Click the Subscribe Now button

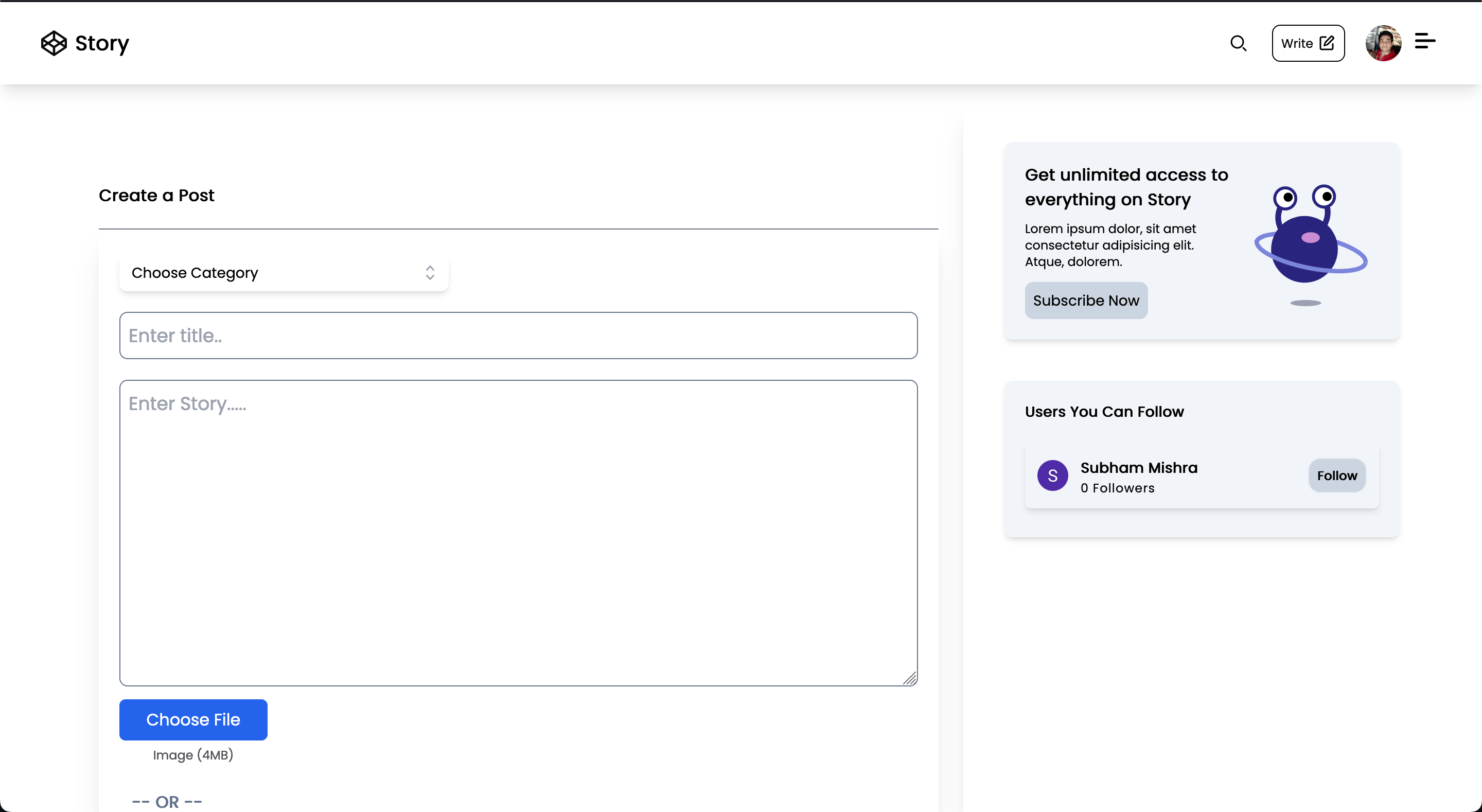pyautogui.click(x=1086, y=301)
